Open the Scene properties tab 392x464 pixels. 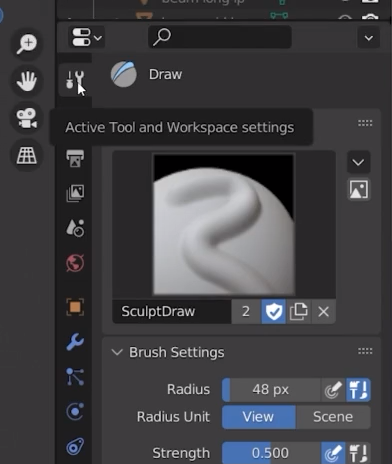click(75, 228)
